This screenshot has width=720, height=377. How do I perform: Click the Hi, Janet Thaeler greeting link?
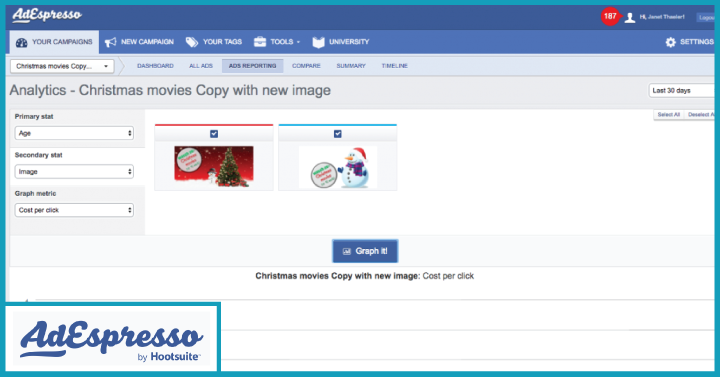[x=662, y=17]
